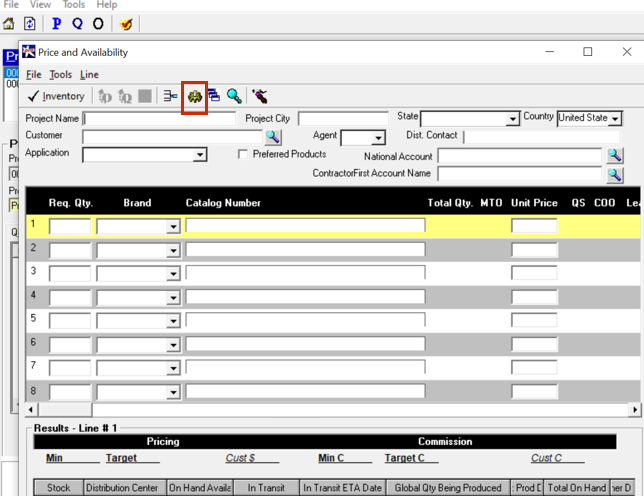
Task: Click the blue P toolbar icon
Action: tap(57, 23)
